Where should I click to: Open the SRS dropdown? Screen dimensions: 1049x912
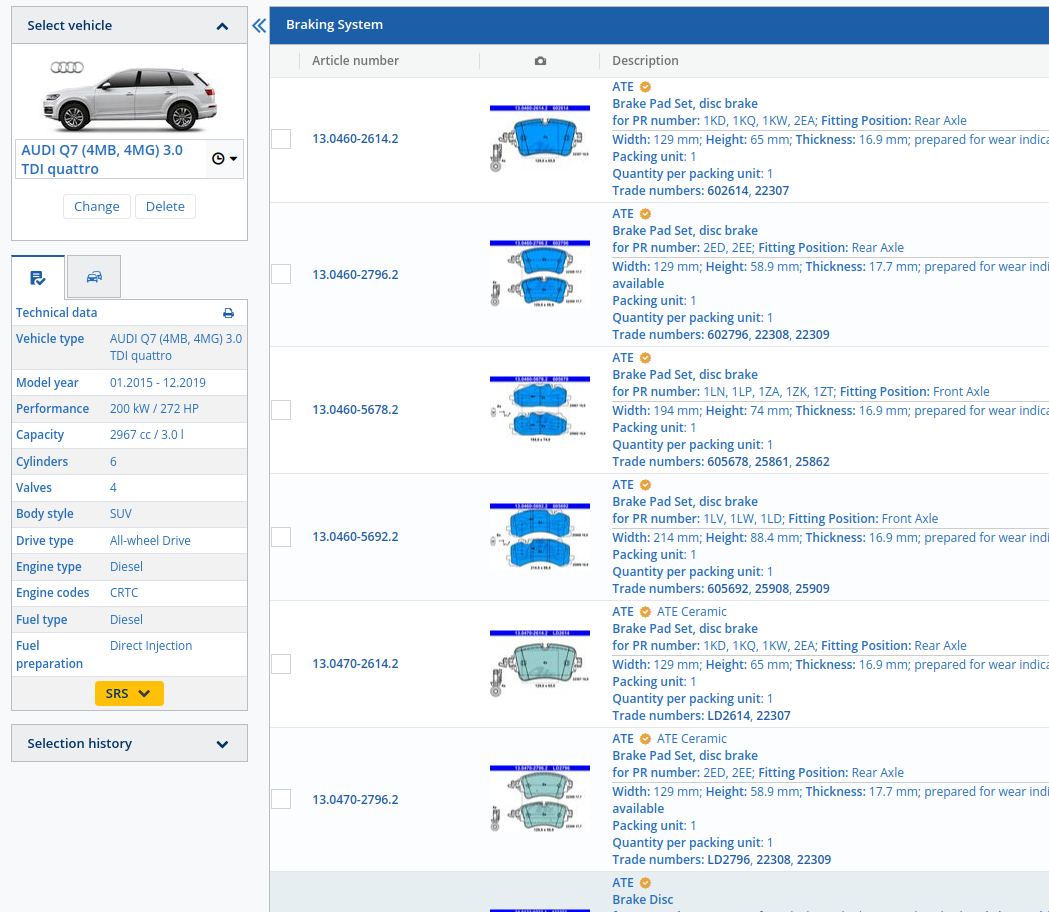click(129, 693)
